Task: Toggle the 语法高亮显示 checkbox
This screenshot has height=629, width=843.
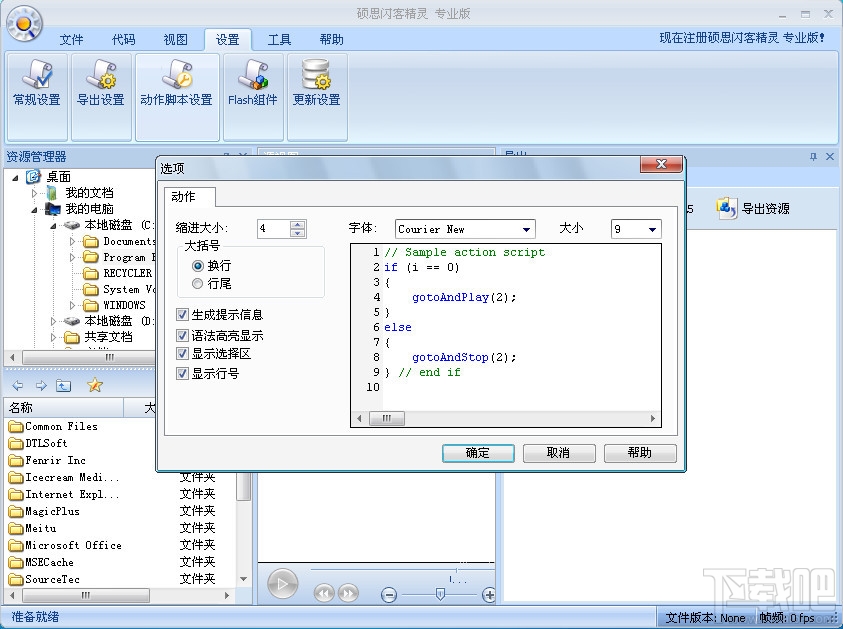Action: pos(182,335)
